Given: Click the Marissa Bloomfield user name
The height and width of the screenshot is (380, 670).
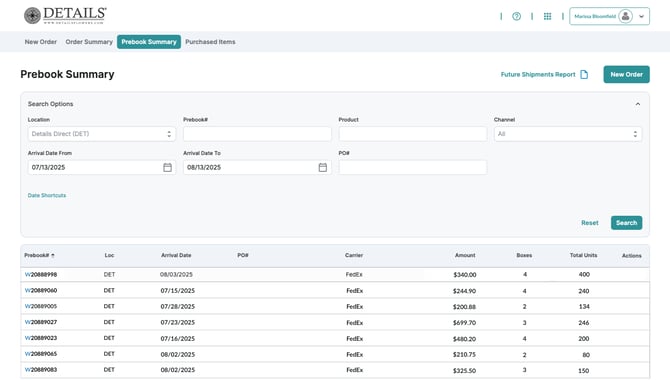Looking at the screenshot, I should (x=595, y=16).
